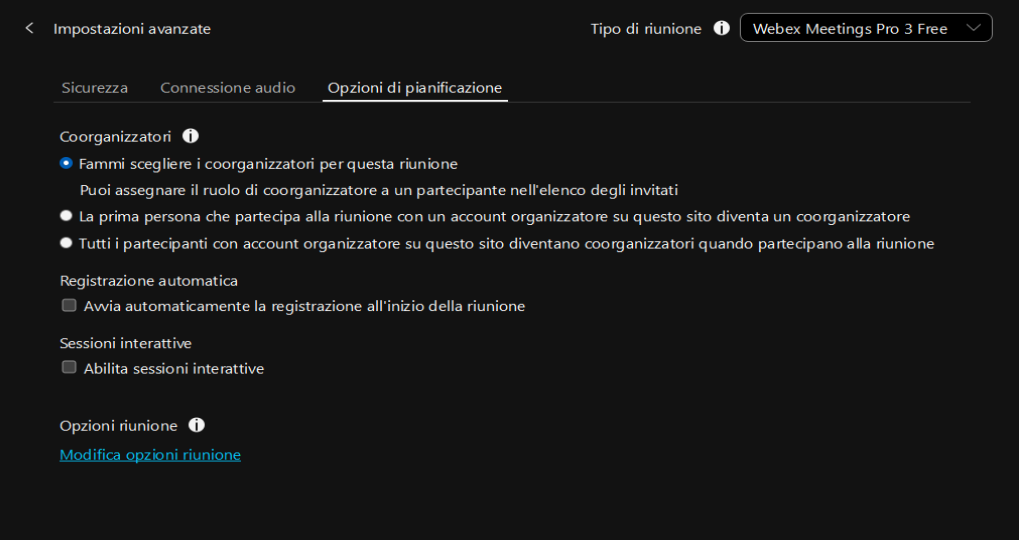Click the info icon beside Tipo di riunione
This screenshot has height=540, width=1019.
click(x=721, y=29)
